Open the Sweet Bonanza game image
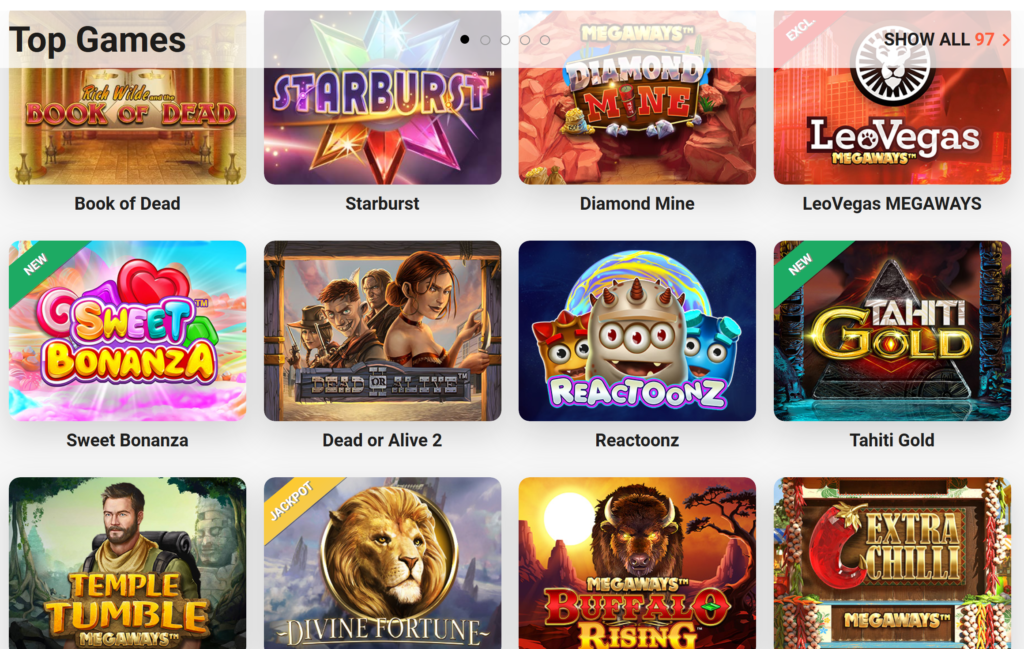 127,330
